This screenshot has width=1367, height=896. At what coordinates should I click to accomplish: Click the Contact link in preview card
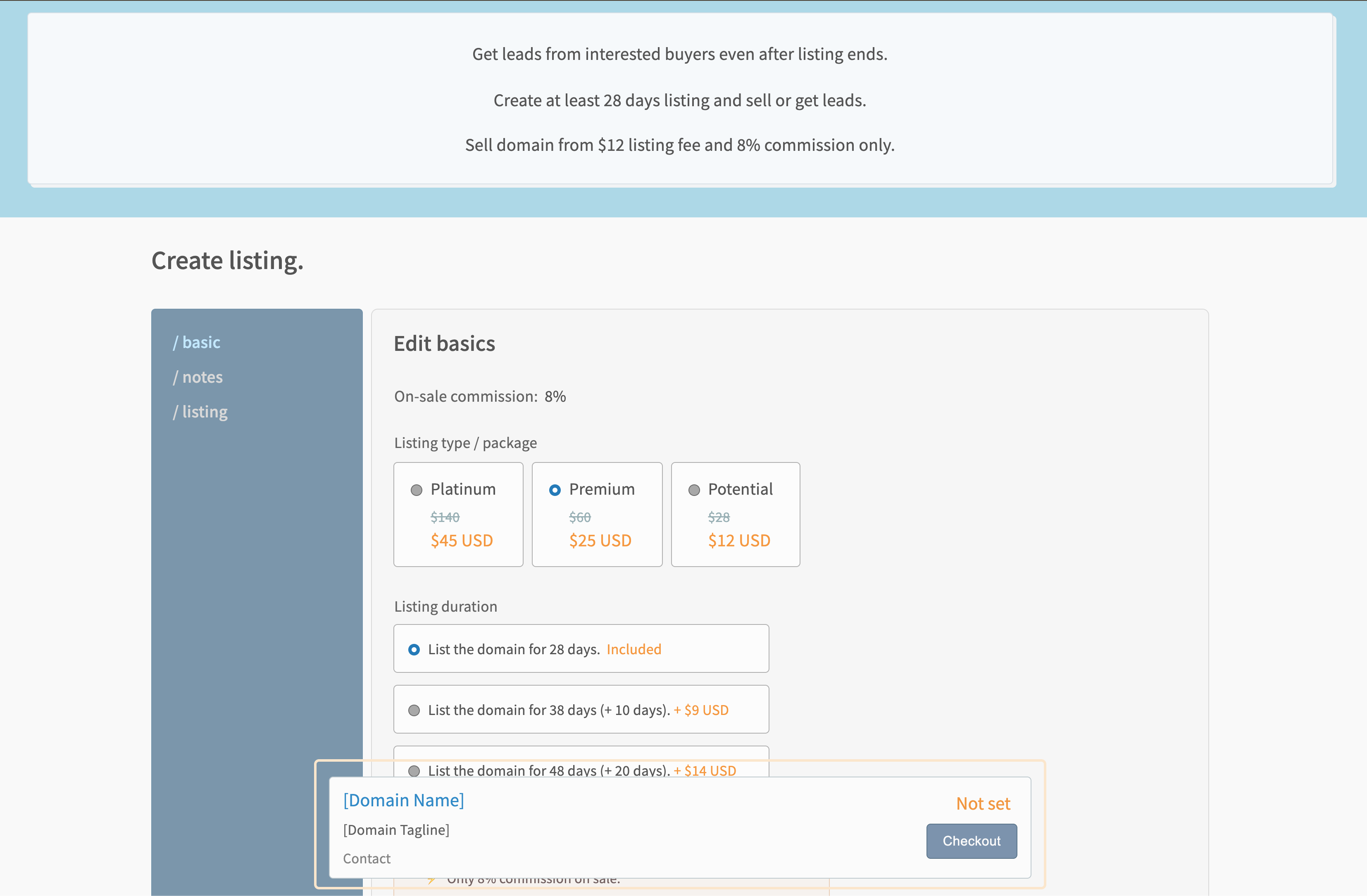coord(367,858)
